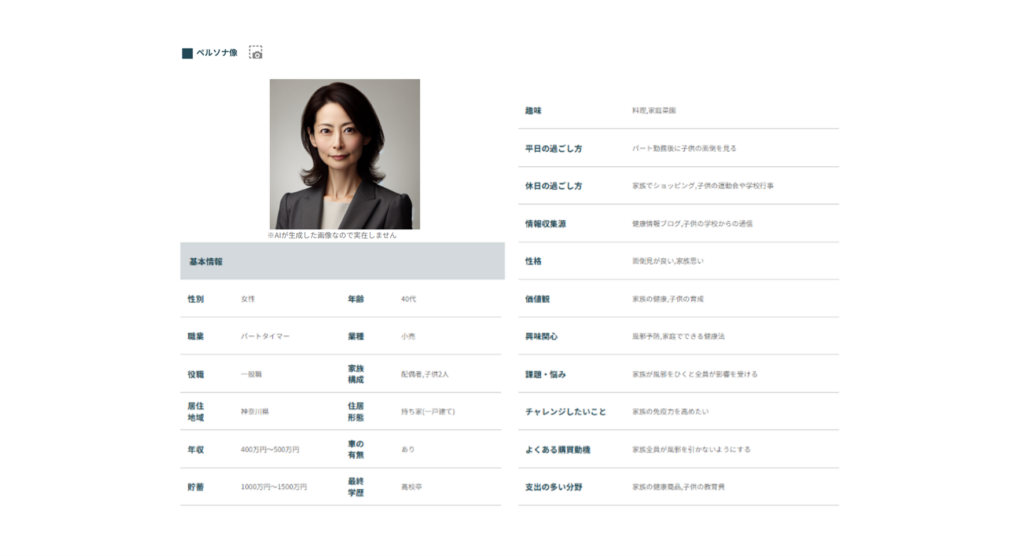Open the persona portrait photo
This screenshot has width=1024, height=556.
tap(345, 154)
